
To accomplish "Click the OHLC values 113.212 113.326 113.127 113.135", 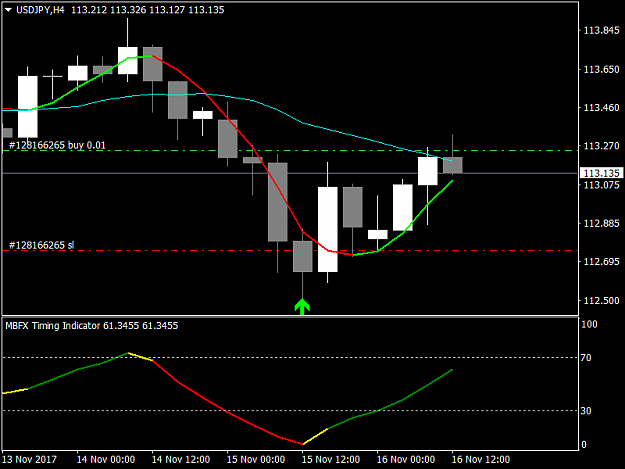I will click(148, 10).
